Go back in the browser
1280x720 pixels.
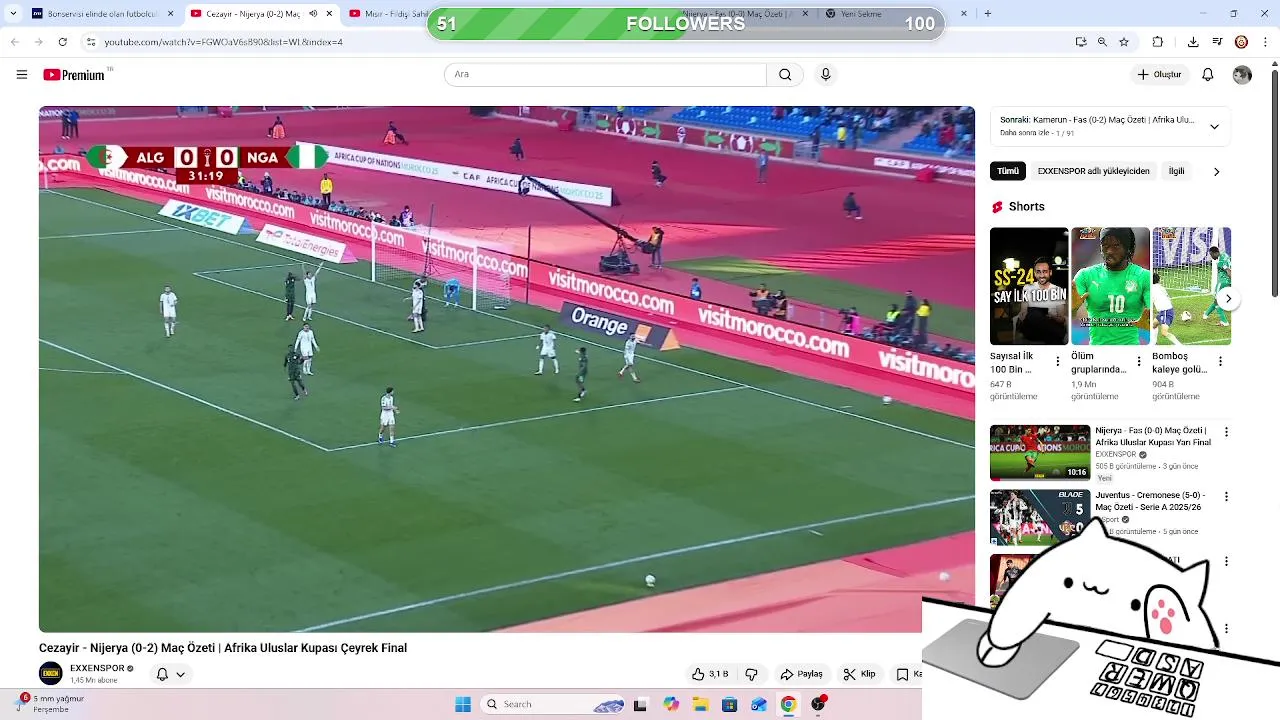pos(14,42)
